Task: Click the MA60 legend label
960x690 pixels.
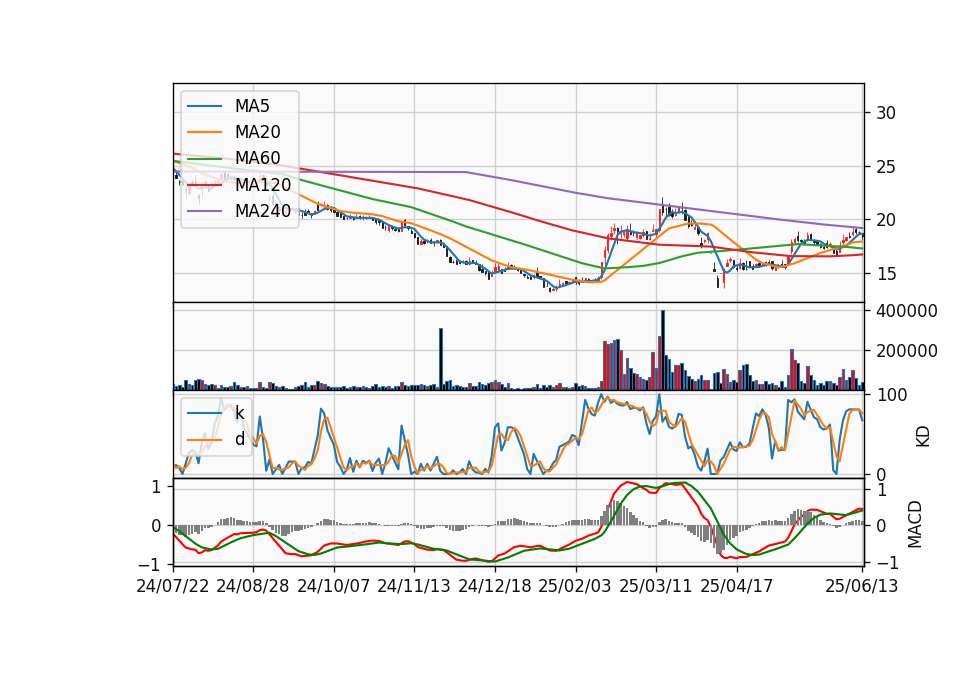Action: pyautogui.click(x=257, y=158)
